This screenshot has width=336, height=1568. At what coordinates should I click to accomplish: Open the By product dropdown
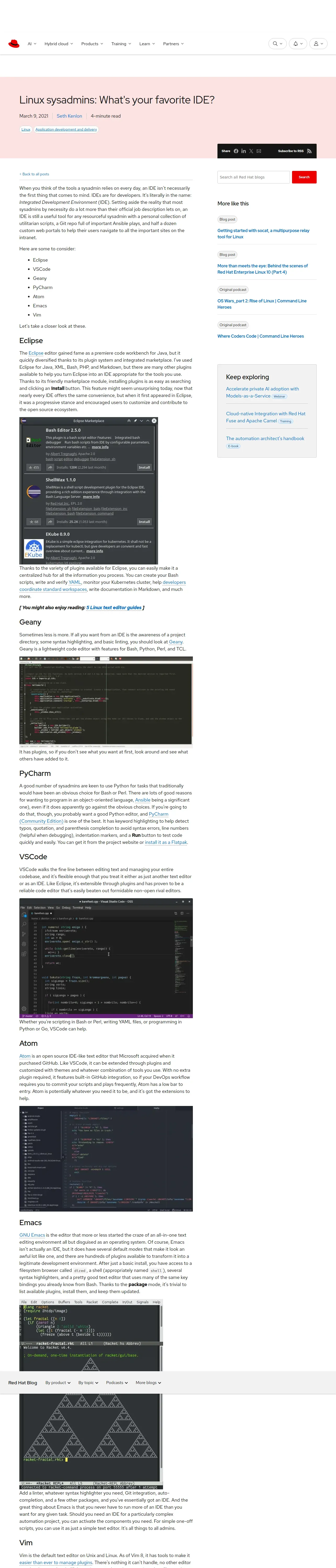click(58, 1382)
